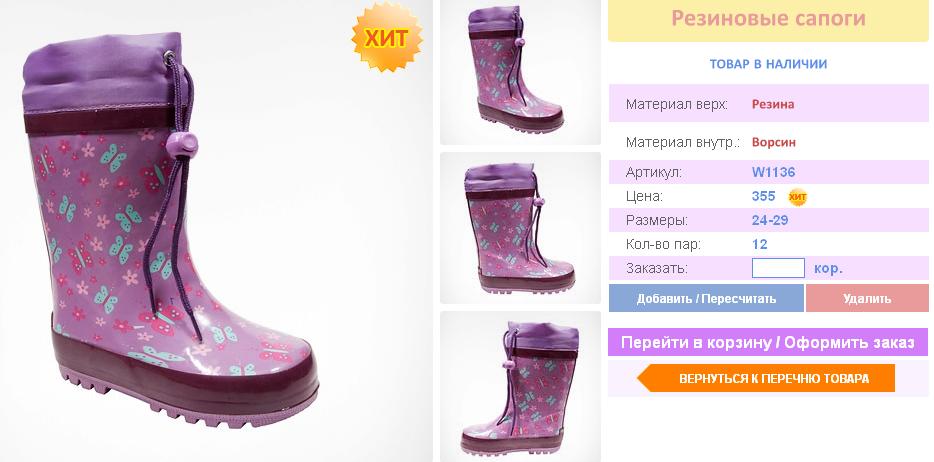Click the small ХИТ icon beside price 355
Image resolution: width=934 pixels, height=462 pixels.
[798, 196]
